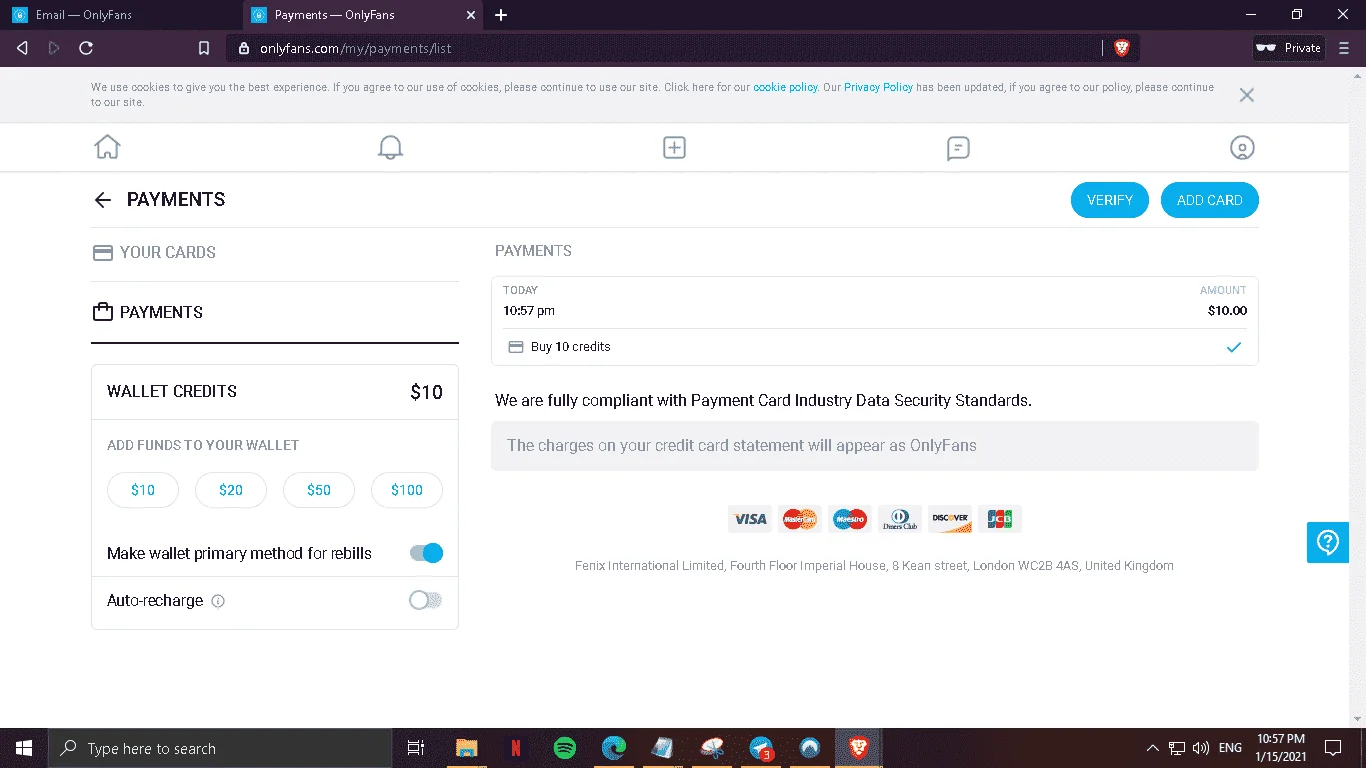Open the volume control
Screen dimensions: 1366x768
tap(1201, 748)
